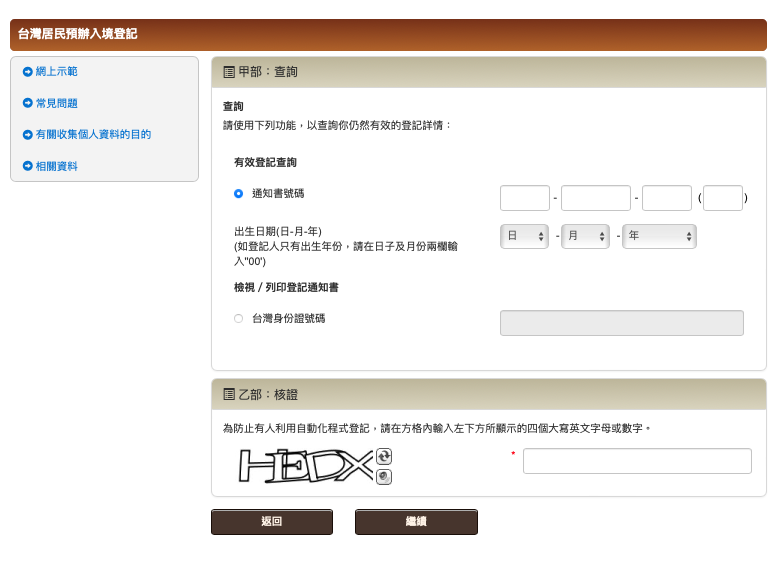
Task: Open the 日 day dropdown
Action: (x=524, y=236)
